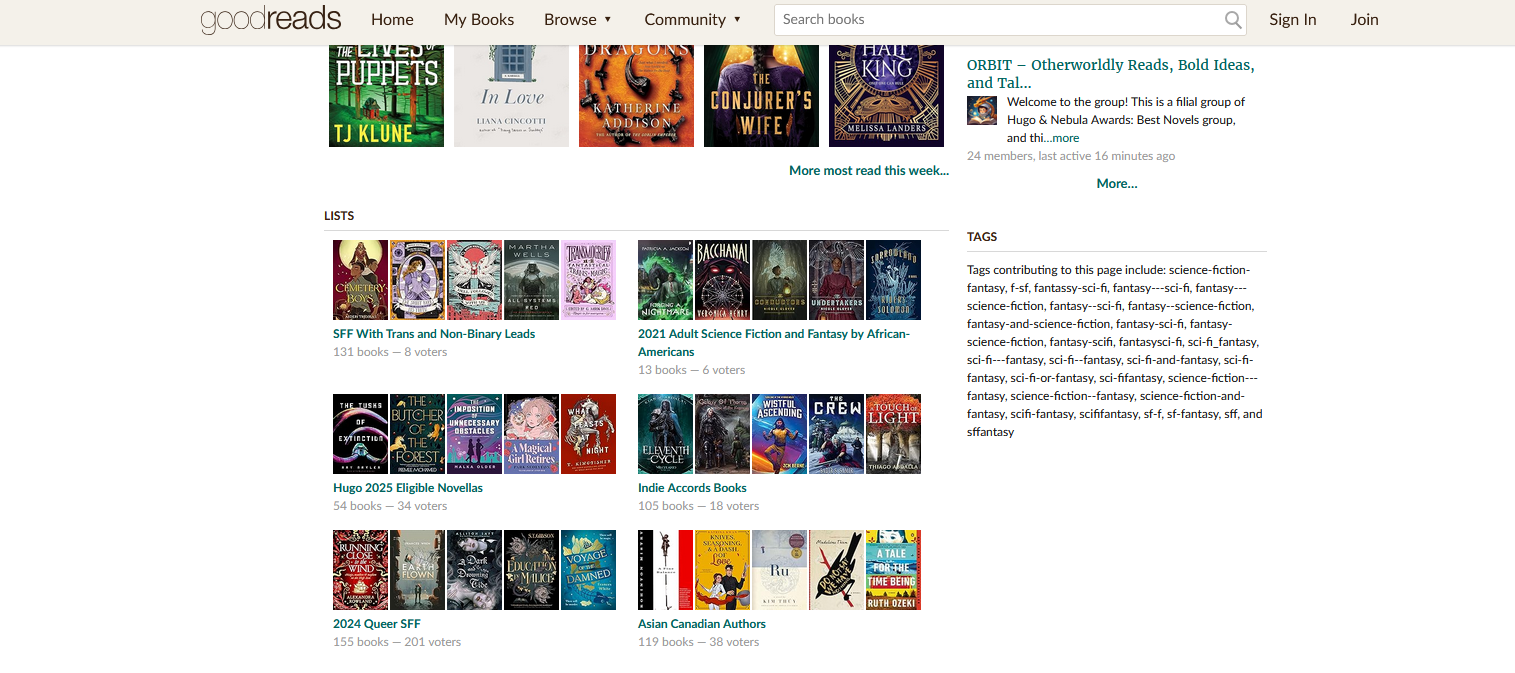Click the Join link
Viewport: 1515px width, 673px height.
1364,19
